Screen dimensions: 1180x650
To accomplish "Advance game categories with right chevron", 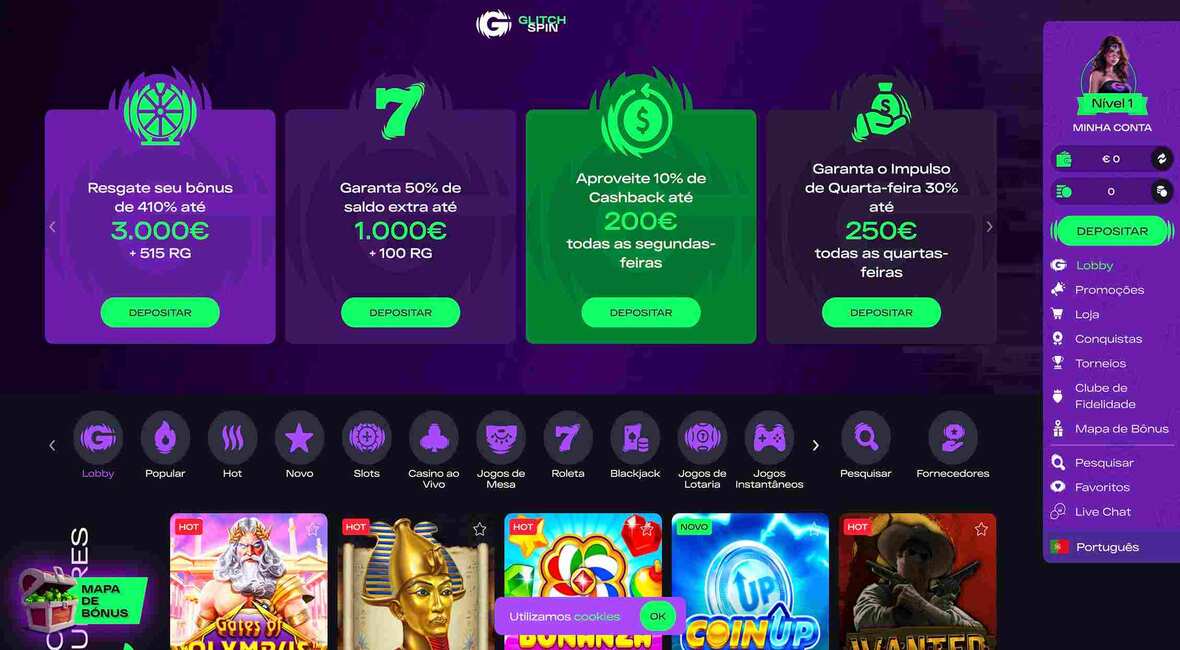I will (815, 445).
